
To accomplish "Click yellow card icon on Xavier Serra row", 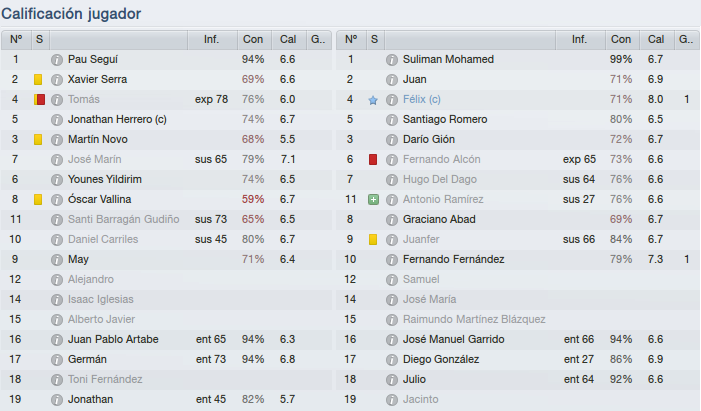I will (x=38, y=80).
